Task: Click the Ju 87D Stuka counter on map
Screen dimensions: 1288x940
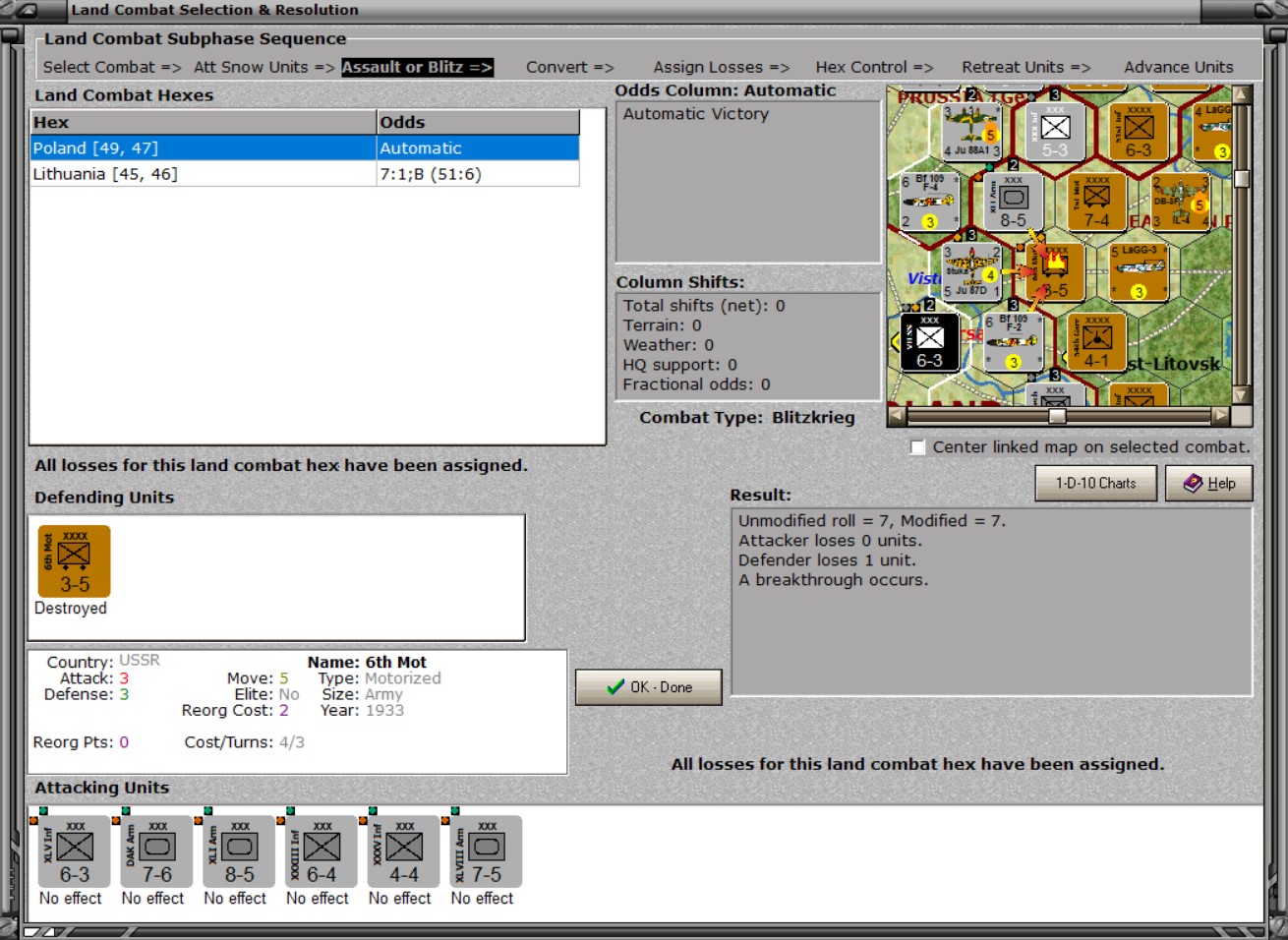Action: point(971,271)
